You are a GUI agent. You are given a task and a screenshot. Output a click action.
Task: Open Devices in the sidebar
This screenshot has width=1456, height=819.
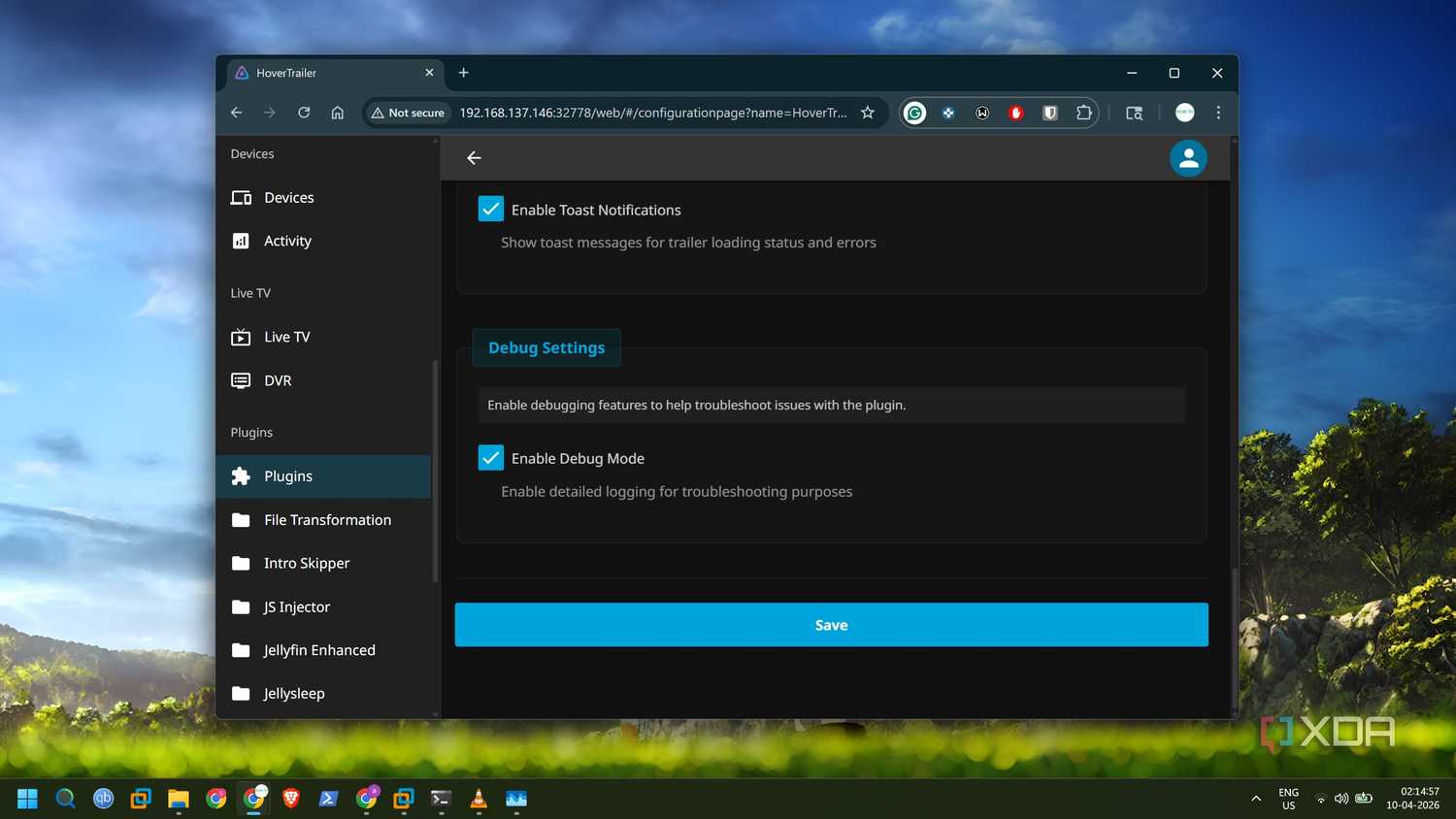click(x=323, y=197)
